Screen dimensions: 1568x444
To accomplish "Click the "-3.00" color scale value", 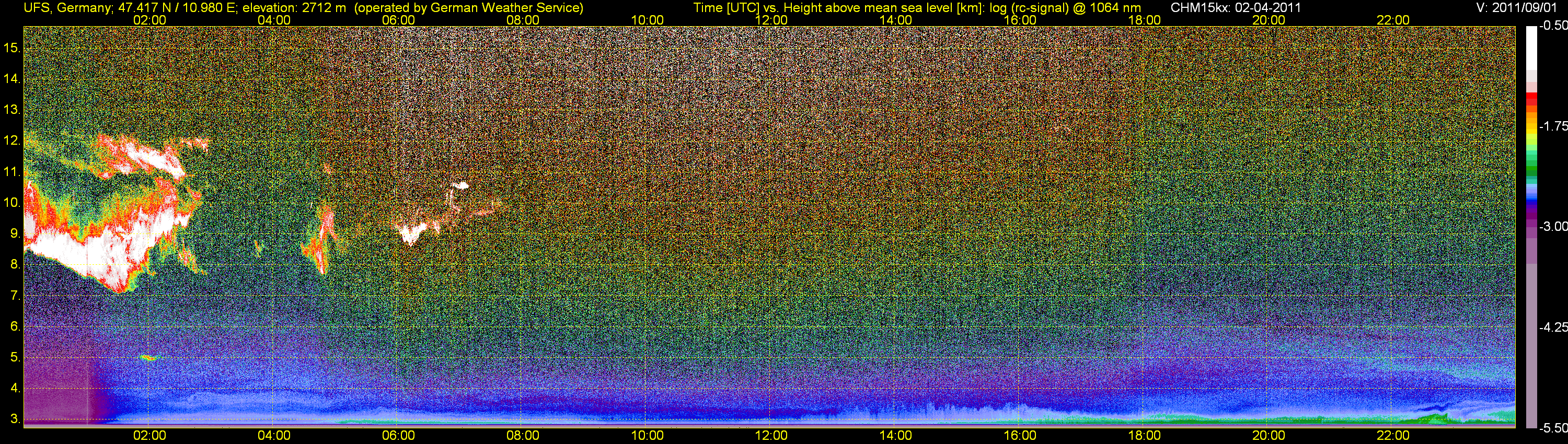I will click(1553, 227).
